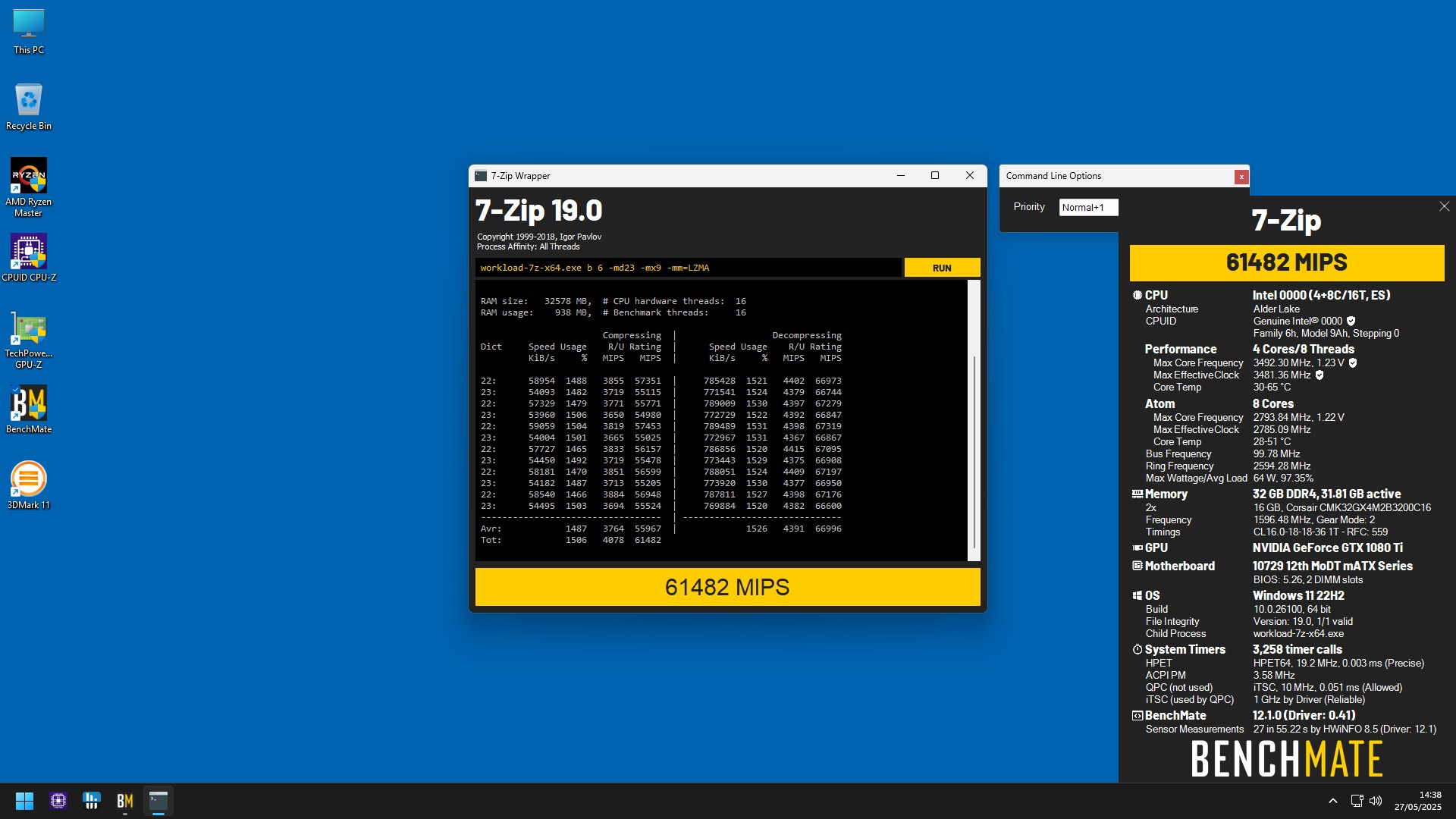Launch CPUID CPU-Z shortcut
The width and height of the screenshot is (1456, 819).
[29, 258]
